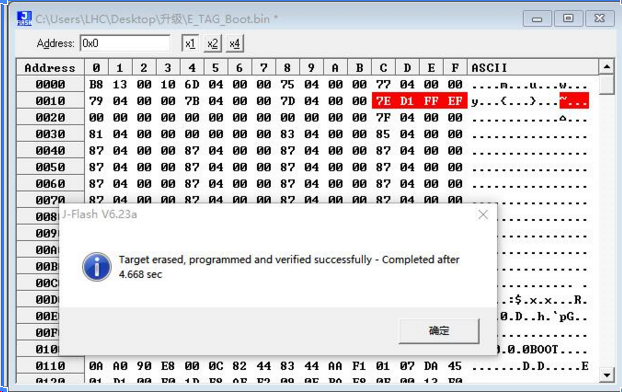
Task: Select row address 0010
Action: tap(50, 101)
